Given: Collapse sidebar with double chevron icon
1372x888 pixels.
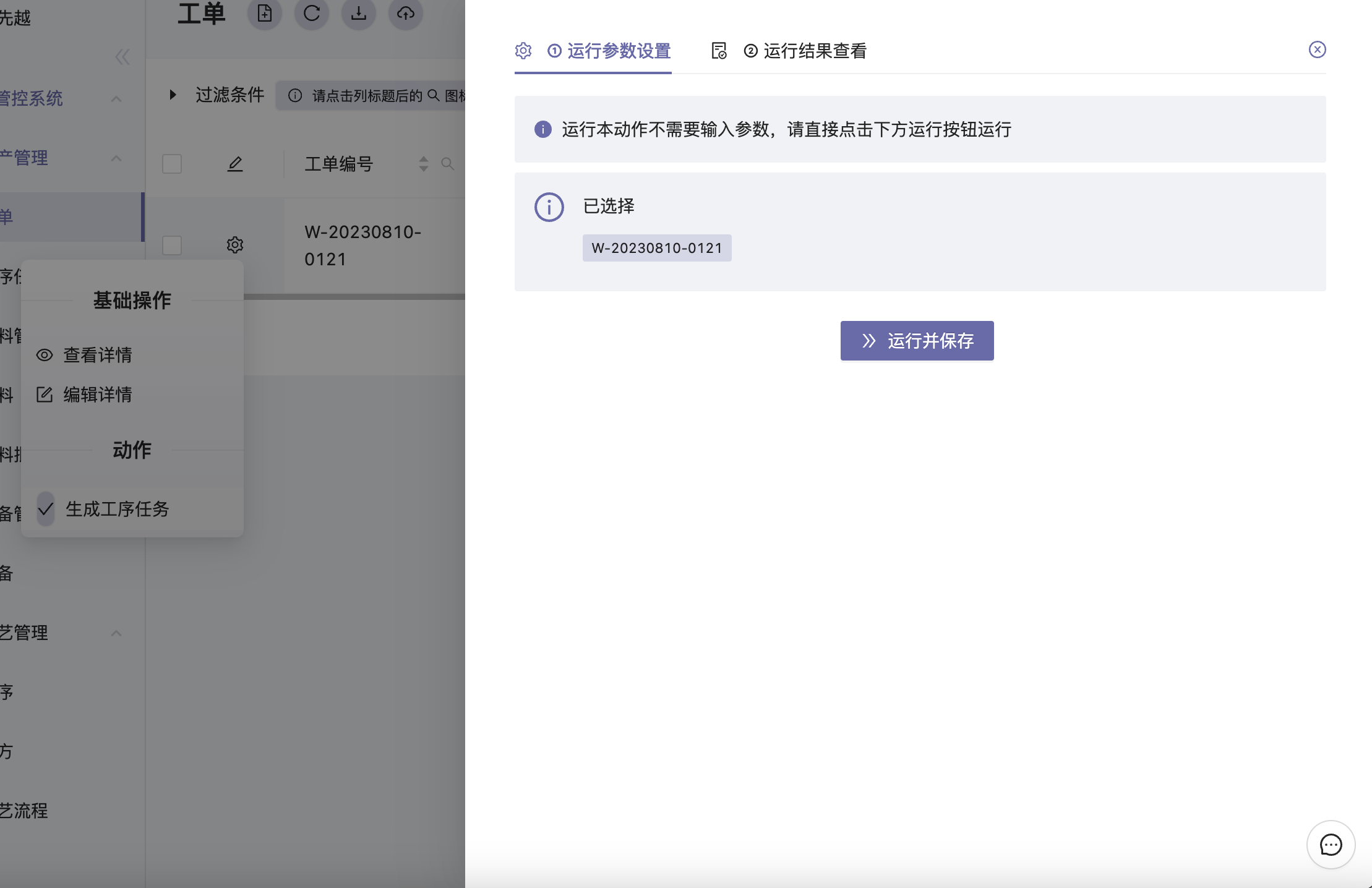Looking at the screenshot, I should [x=122, y=57].
